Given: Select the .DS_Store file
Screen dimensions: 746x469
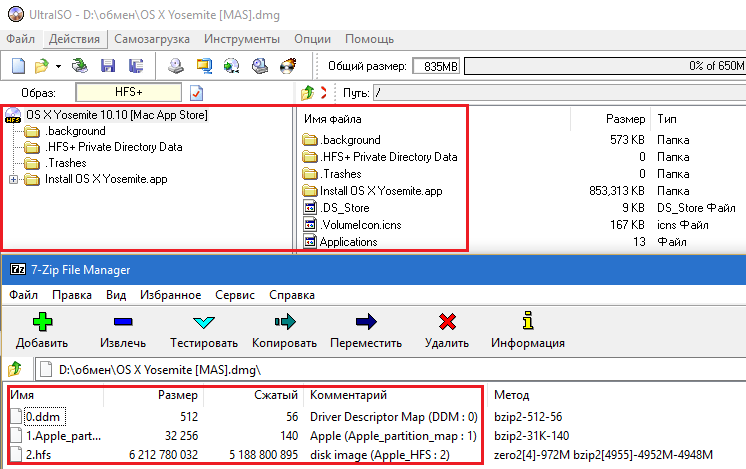Looking at the screenshot, I should point(345,208).
